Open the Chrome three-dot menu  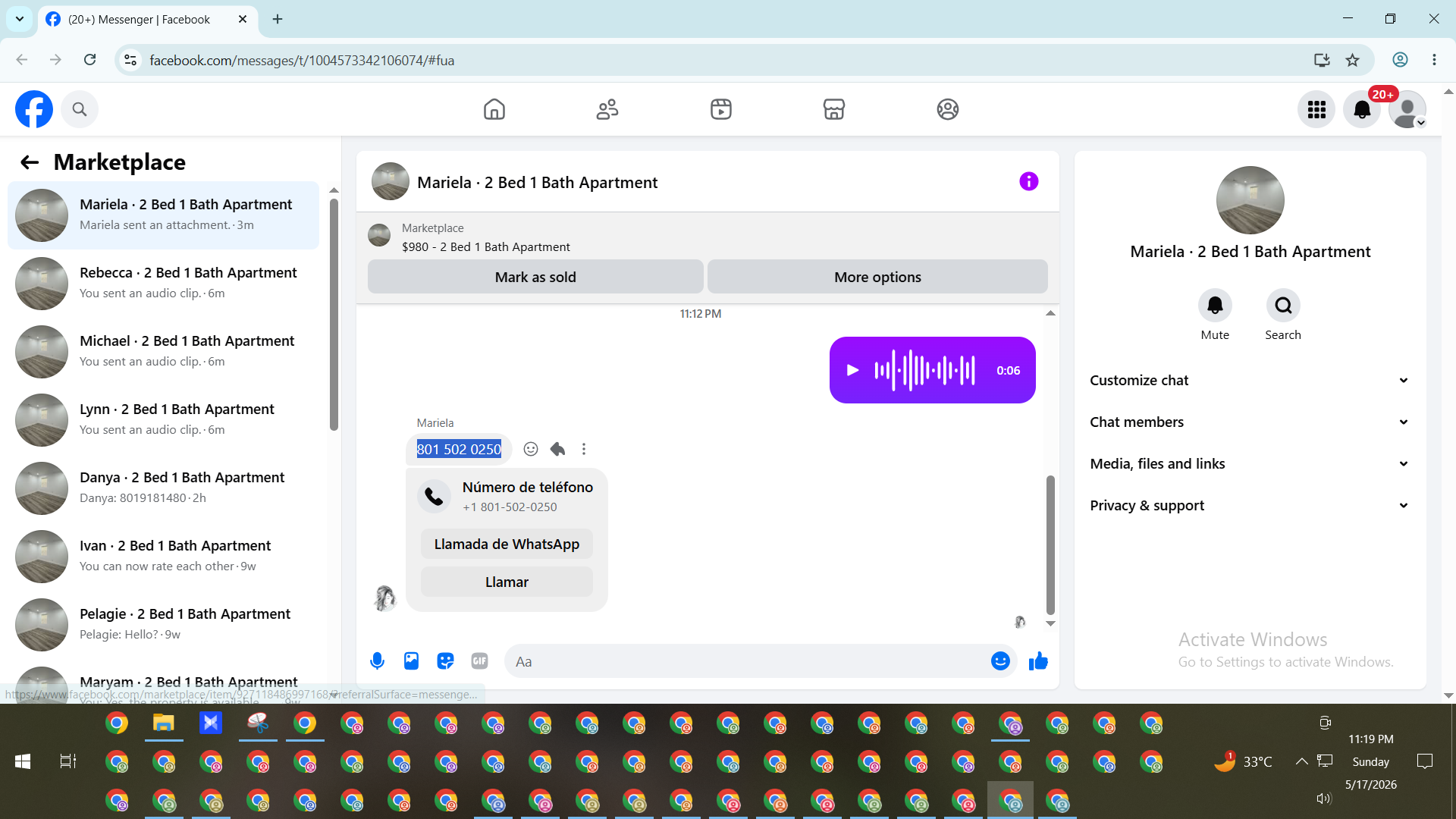[x=1434, y=60]
